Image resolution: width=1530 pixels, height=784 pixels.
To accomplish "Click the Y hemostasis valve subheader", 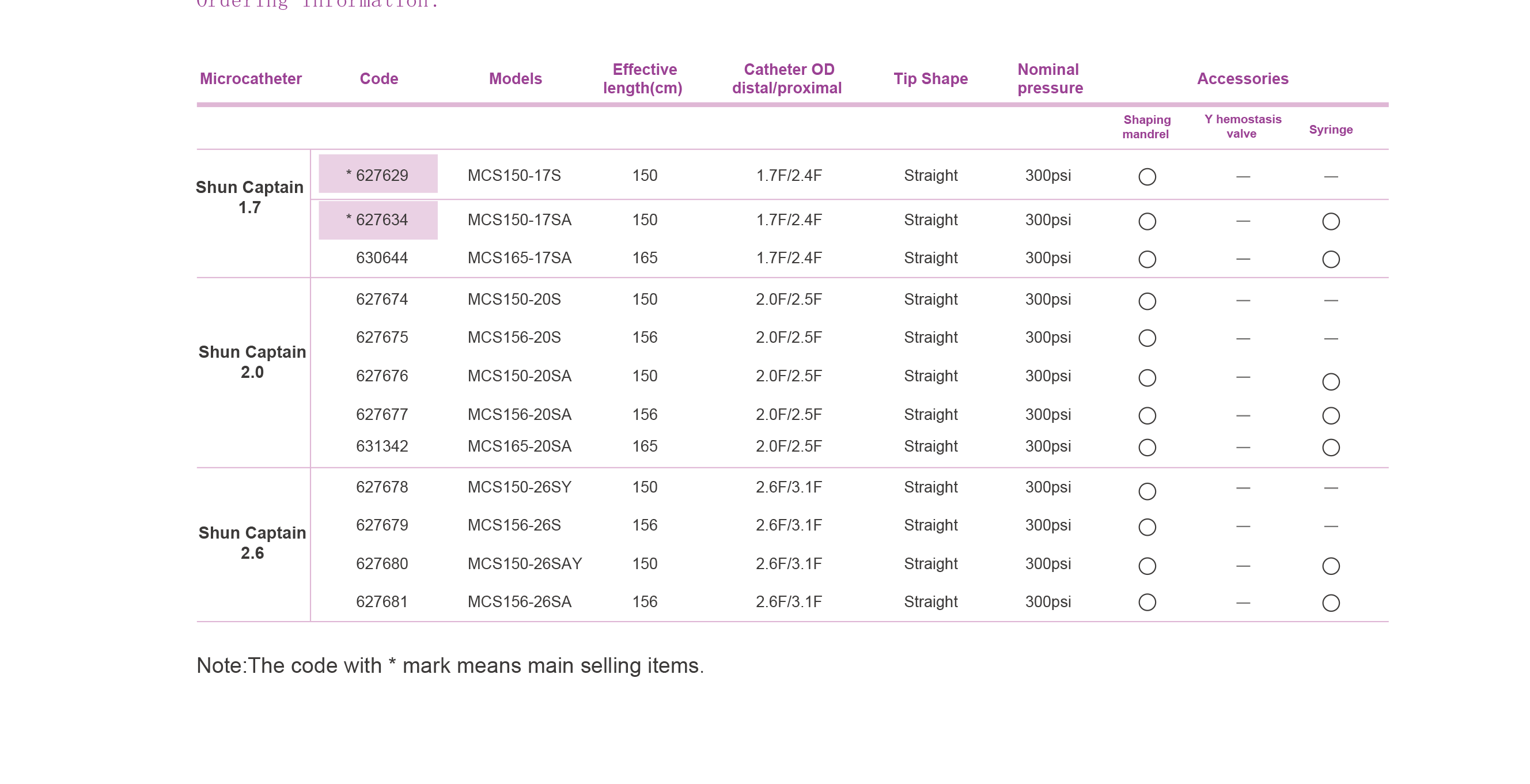I will pyautogui.click(x=1243, y=127).
